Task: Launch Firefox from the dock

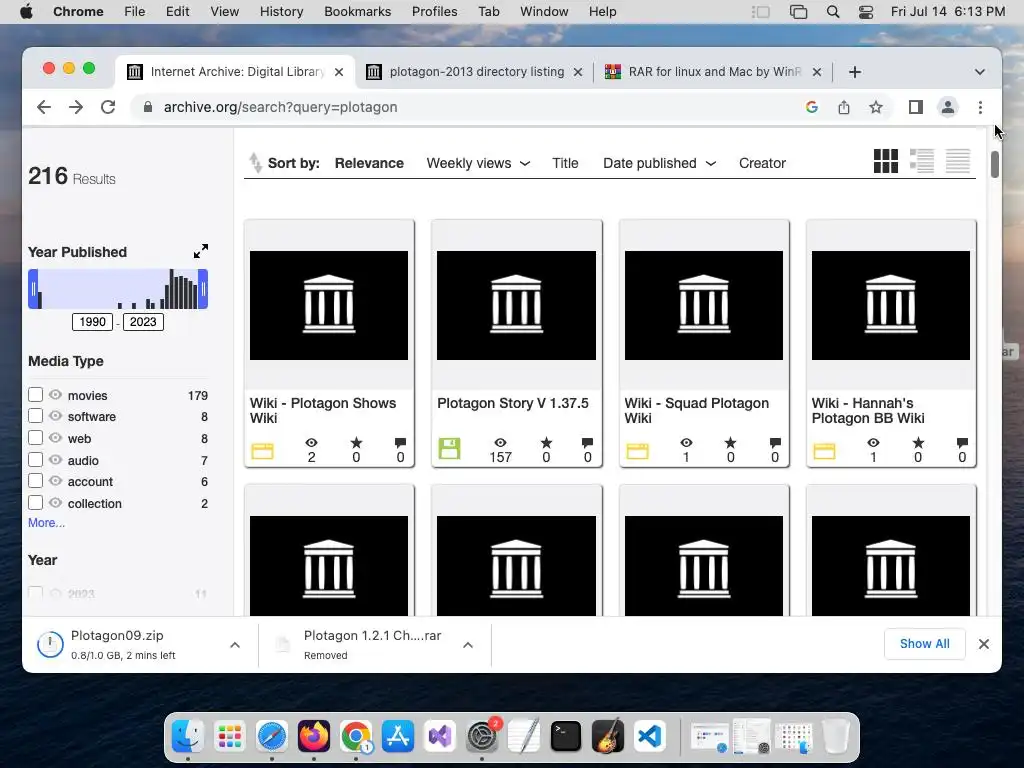Action: 314,737
